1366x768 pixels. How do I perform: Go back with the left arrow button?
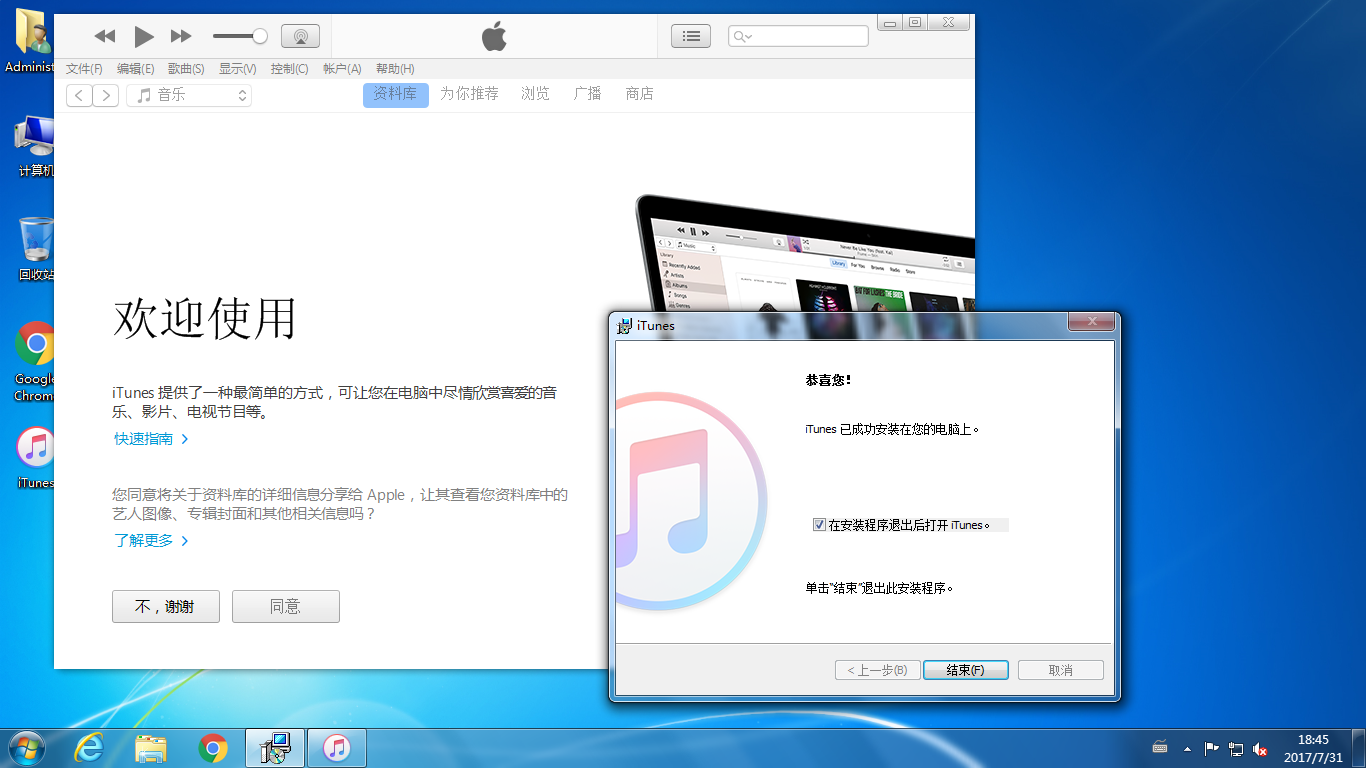79,95
